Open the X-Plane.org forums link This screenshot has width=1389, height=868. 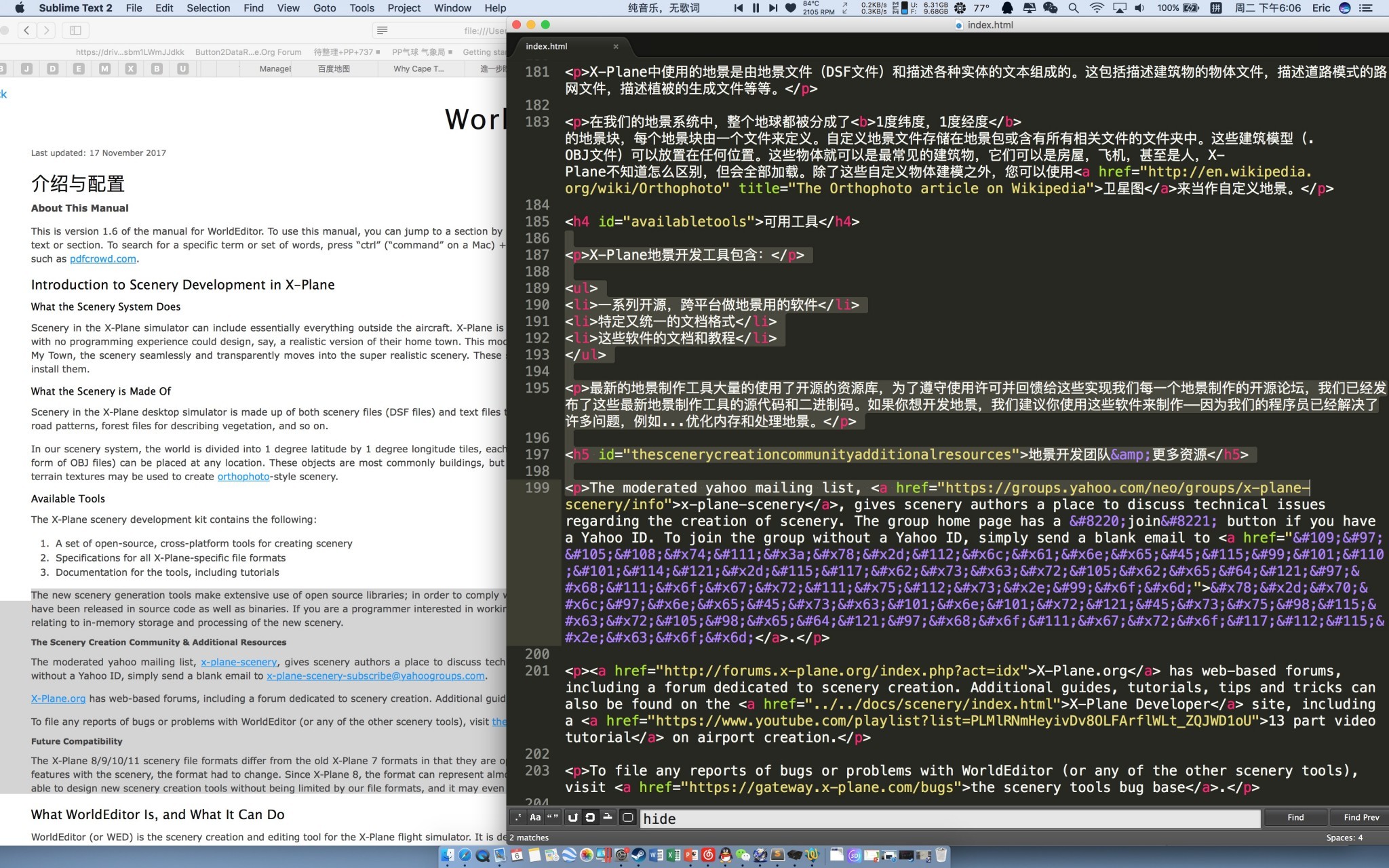click(x=58, y=698)
